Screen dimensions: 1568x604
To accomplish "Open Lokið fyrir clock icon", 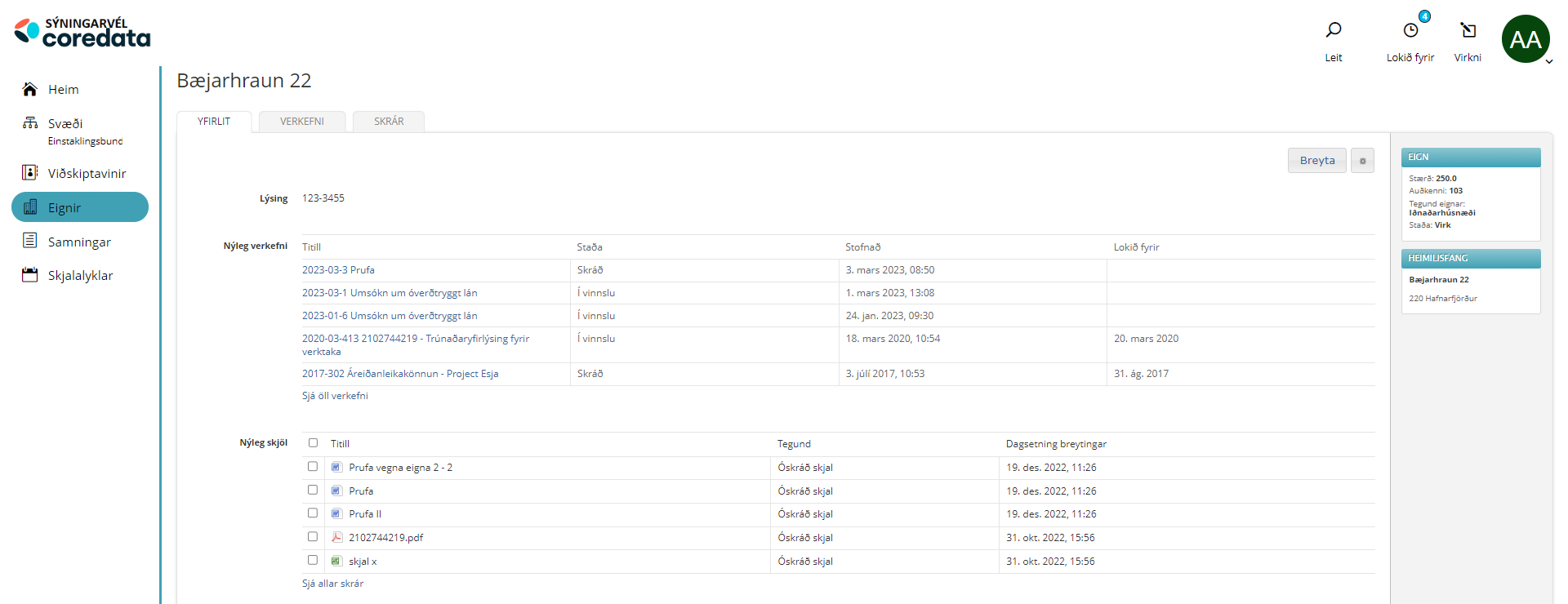I will pos(1410,31).
